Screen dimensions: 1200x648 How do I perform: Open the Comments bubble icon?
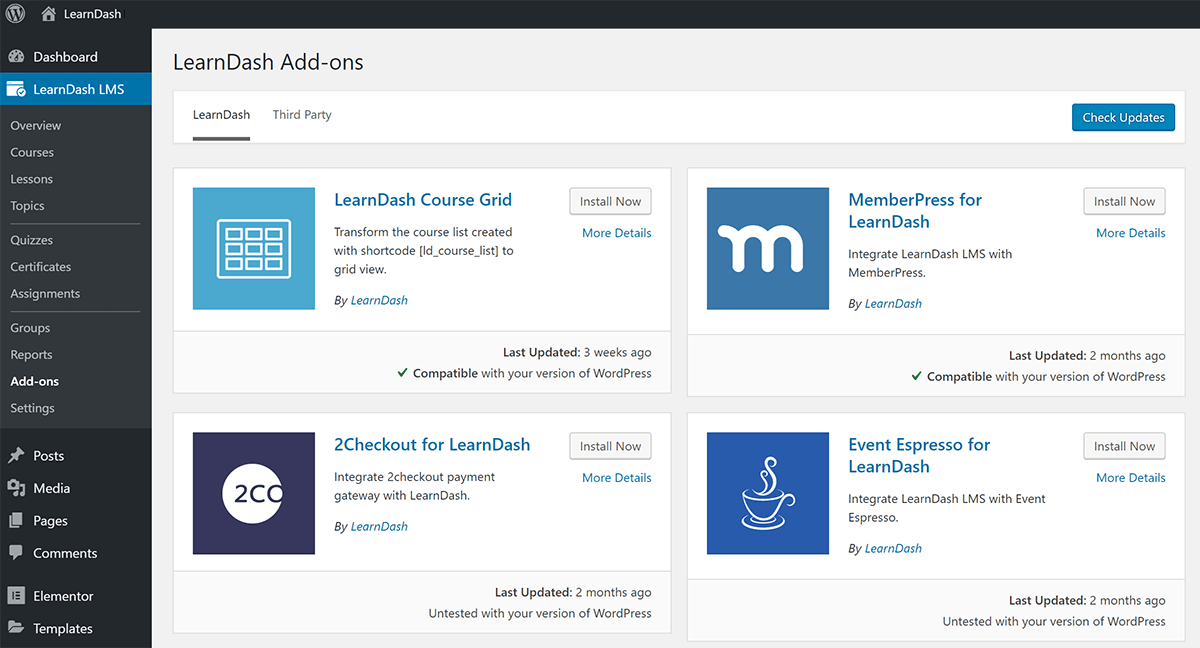click(x=18, y=553)
